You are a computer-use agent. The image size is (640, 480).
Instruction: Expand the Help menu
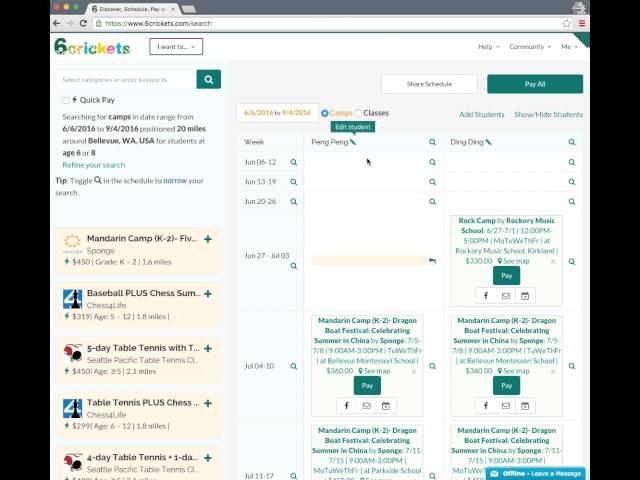tap(489, 47)
